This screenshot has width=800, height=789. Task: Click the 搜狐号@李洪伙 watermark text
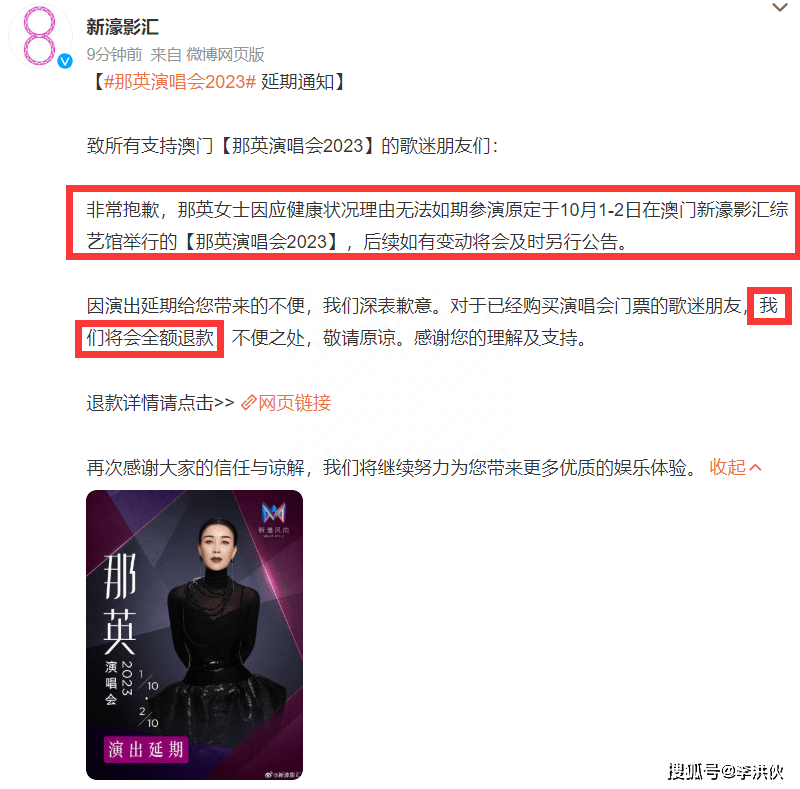click(x=726, y=772)
